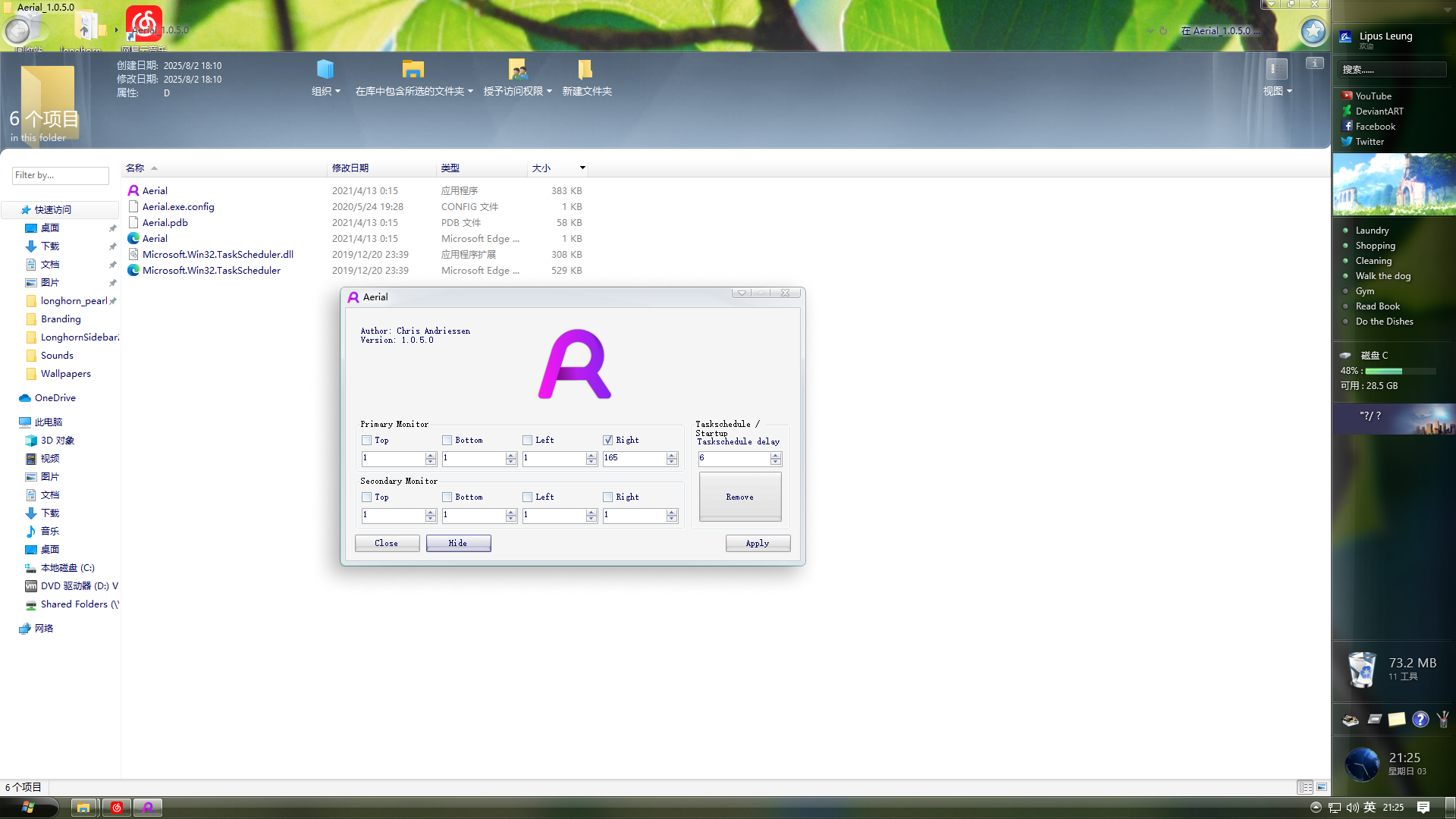
Task: Check Secondary Monitor Left checkbox
Action: (527, 497)
